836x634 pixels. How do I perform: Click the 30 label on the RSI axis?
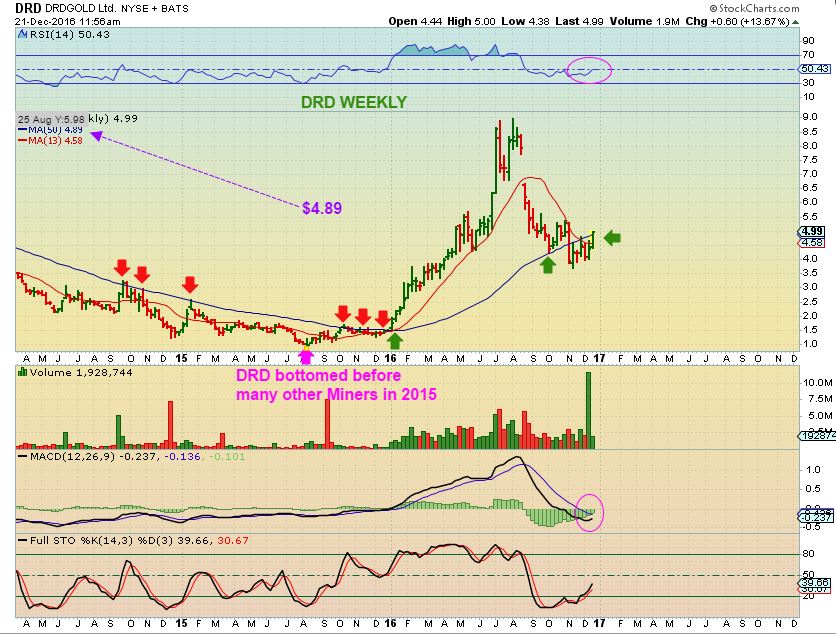(x=808, y=83)
